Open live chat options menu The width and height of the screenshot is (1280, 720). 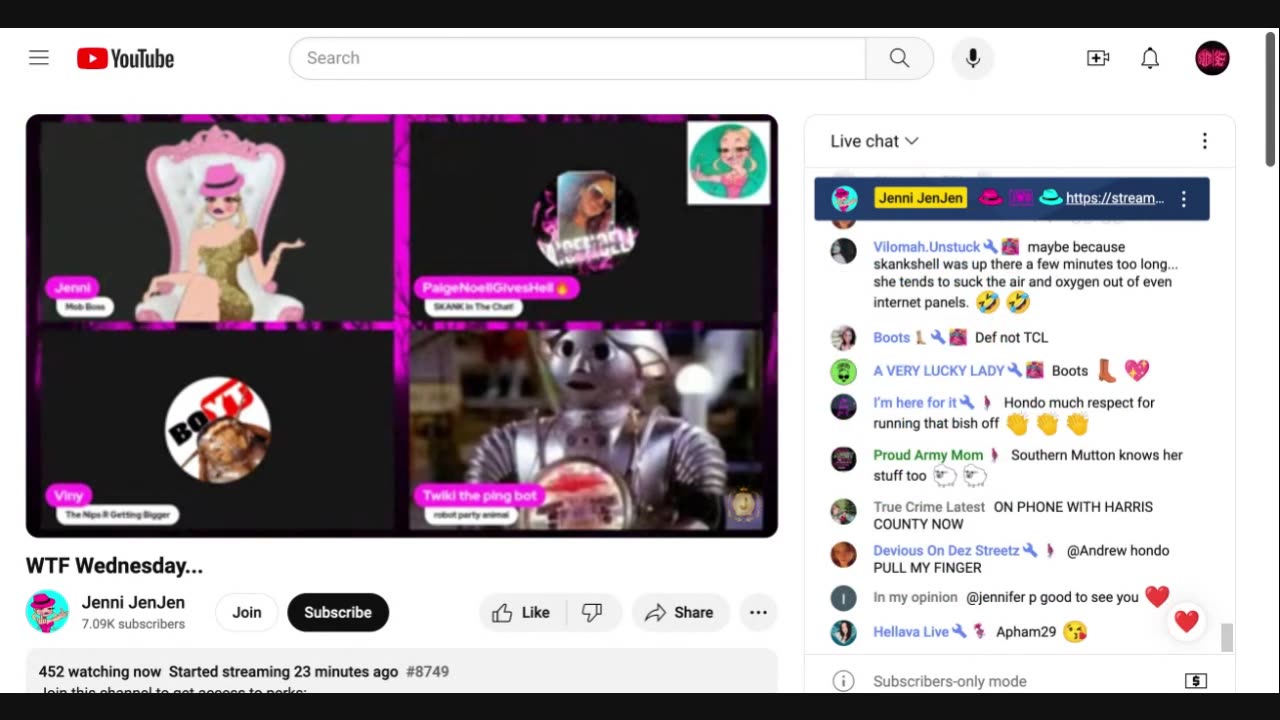click(x=1205, y=141)
